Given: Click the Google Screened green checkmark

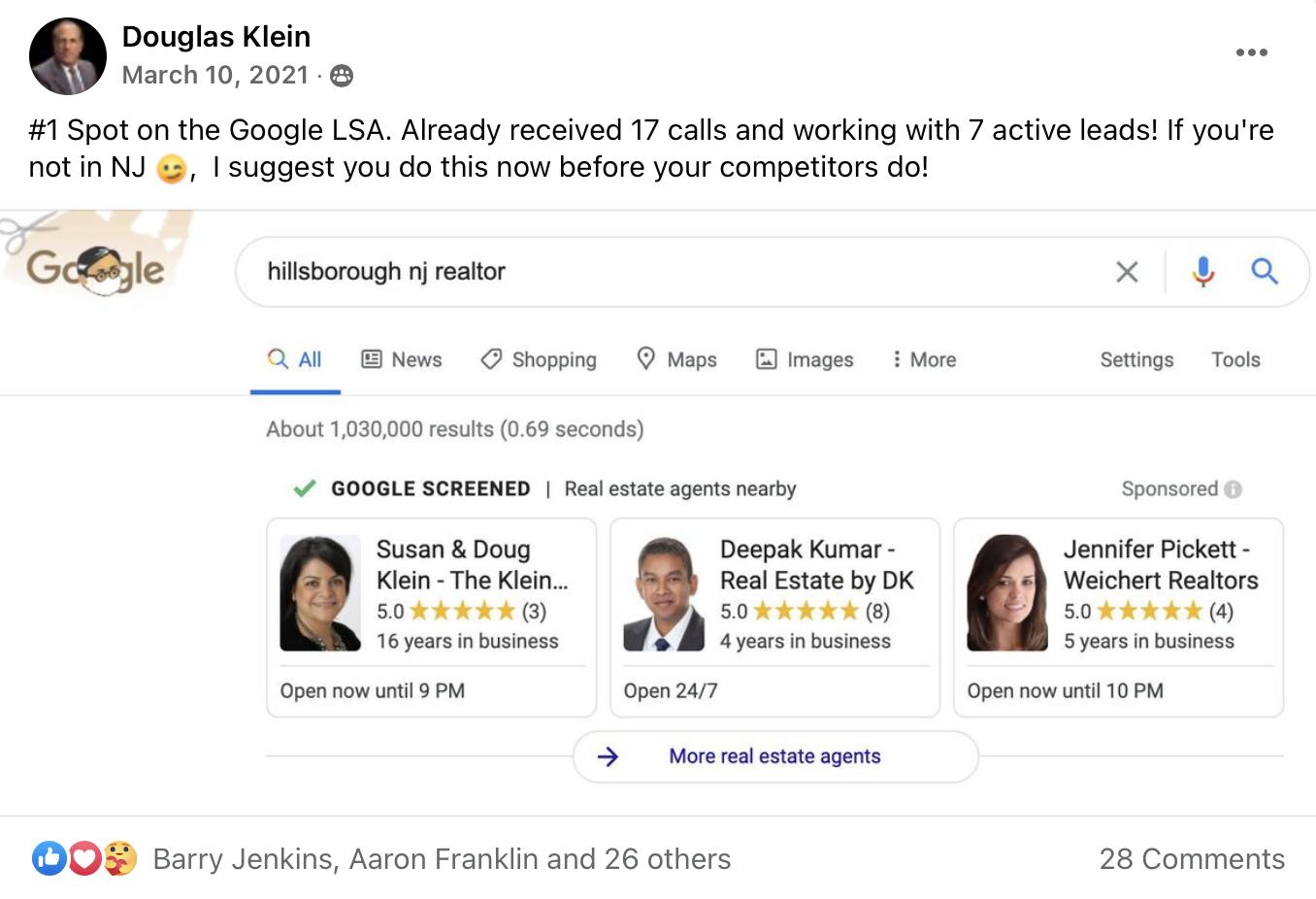Looking at the screenshot, I should 305,488.
